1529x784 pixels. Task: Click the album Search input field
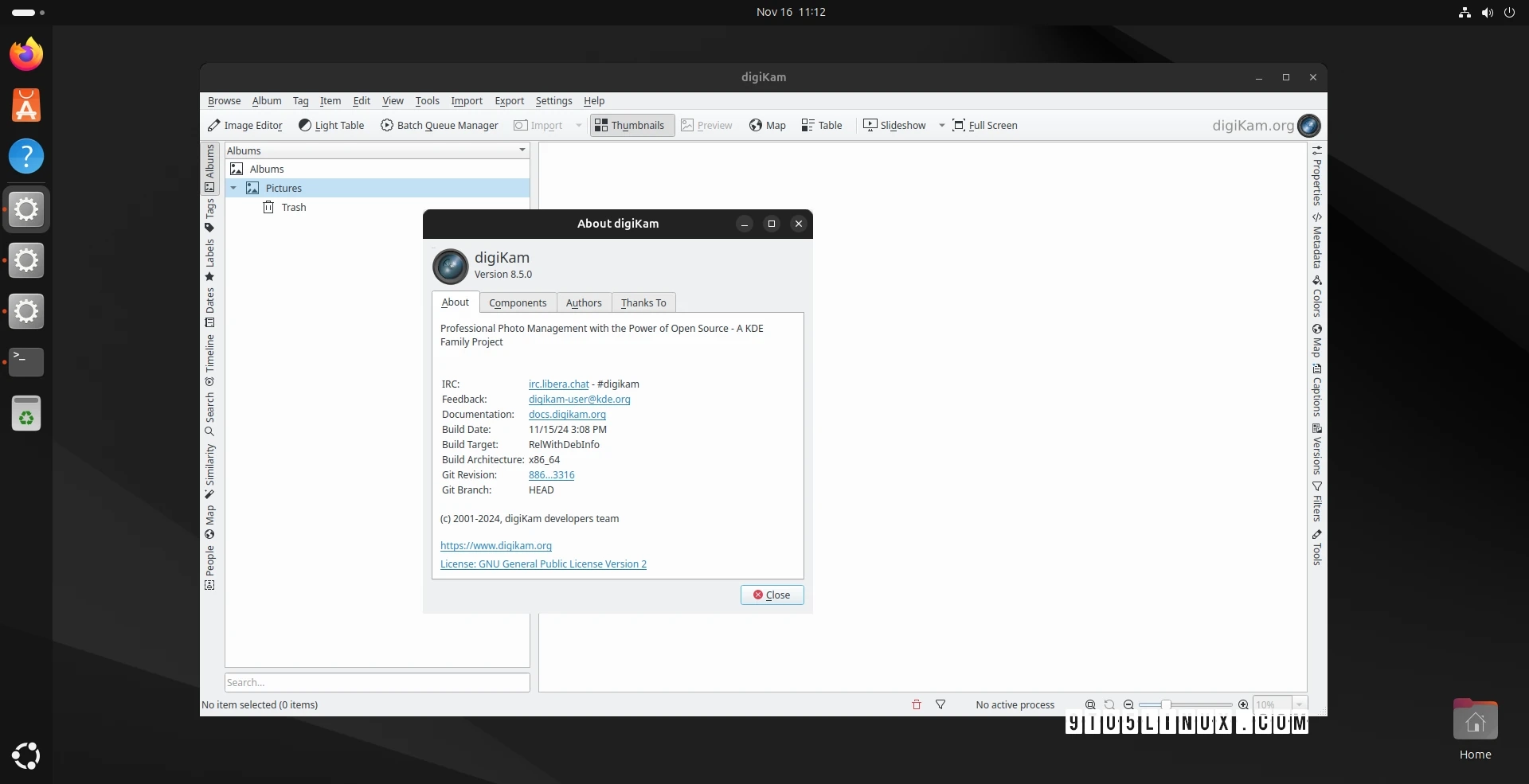click(x=377, y=682)
